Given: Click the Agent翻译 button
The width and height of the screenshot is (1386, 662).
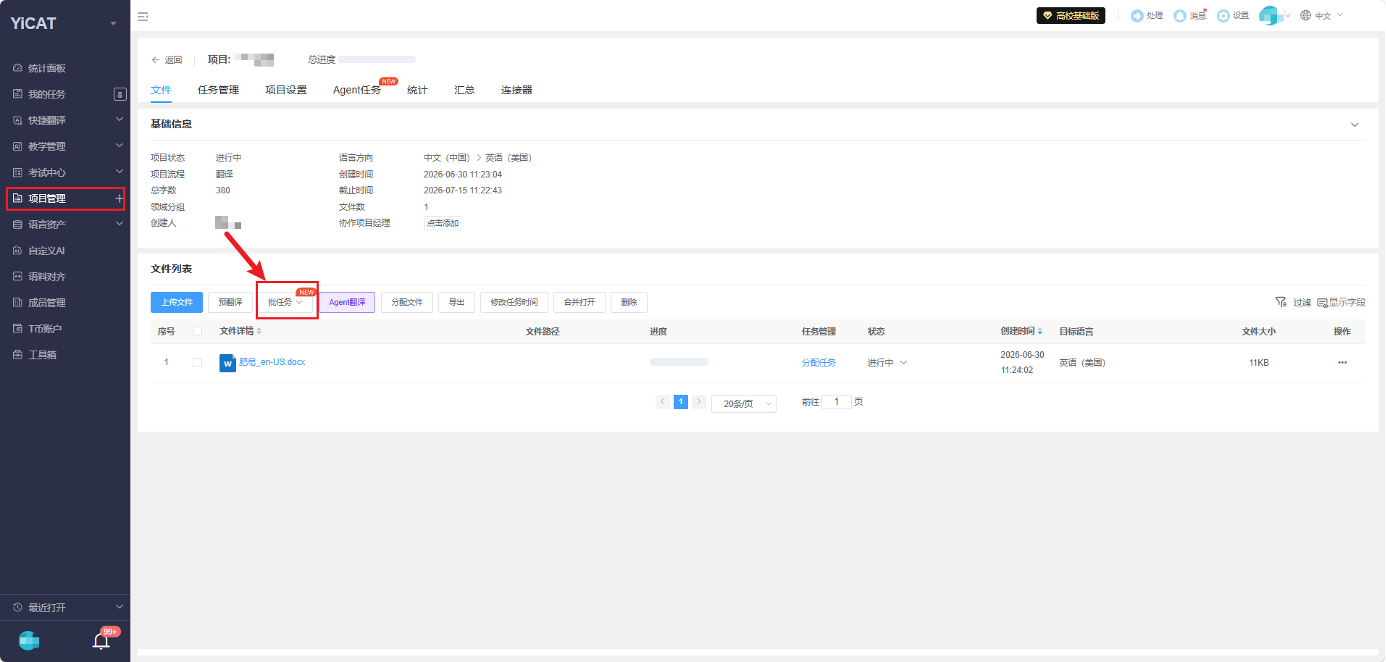Looking at the screenshot, I should click(x=347, y=302).
